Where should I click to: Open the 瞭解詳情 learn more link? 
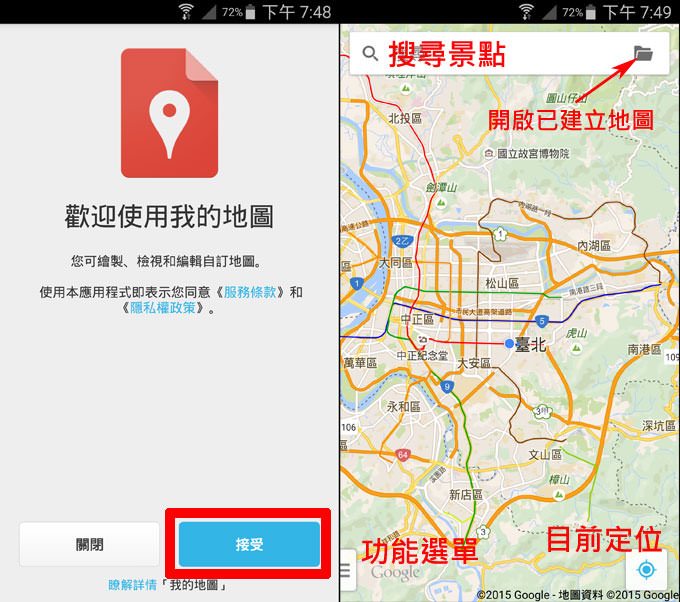[132, 585]
